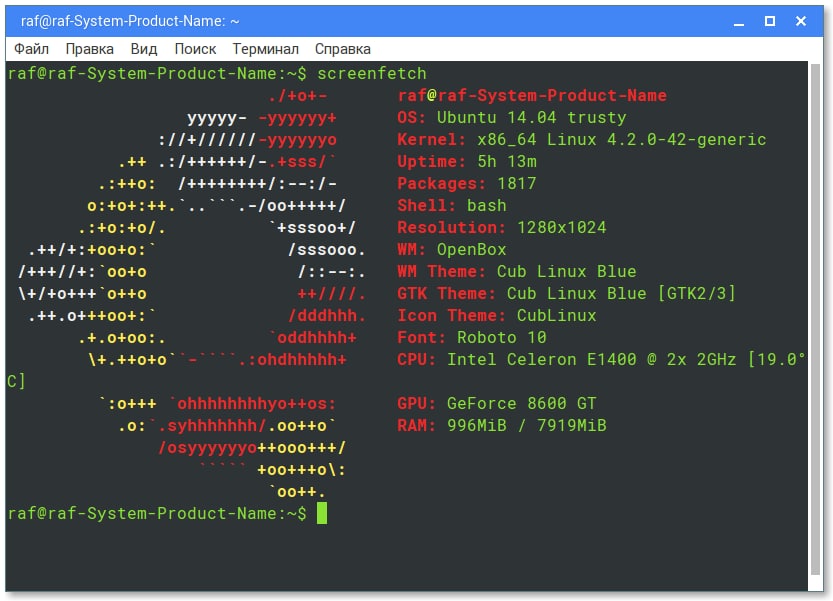This screenshot has width=833, height=601.
Task: Click 'OS: Ubuntu 14.04 trusty' line
Action: point(512,117)
